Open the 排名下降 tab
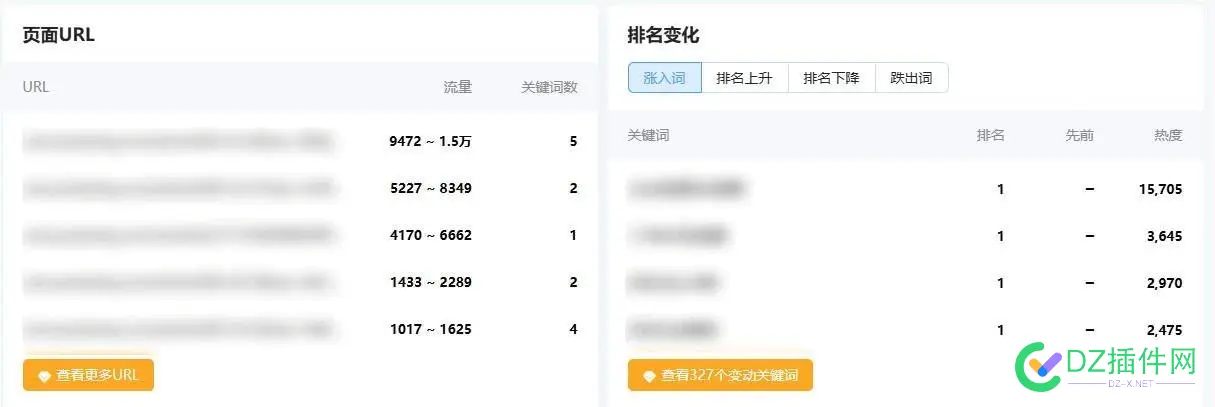1215x407 pixels. (x=831, y=78)
